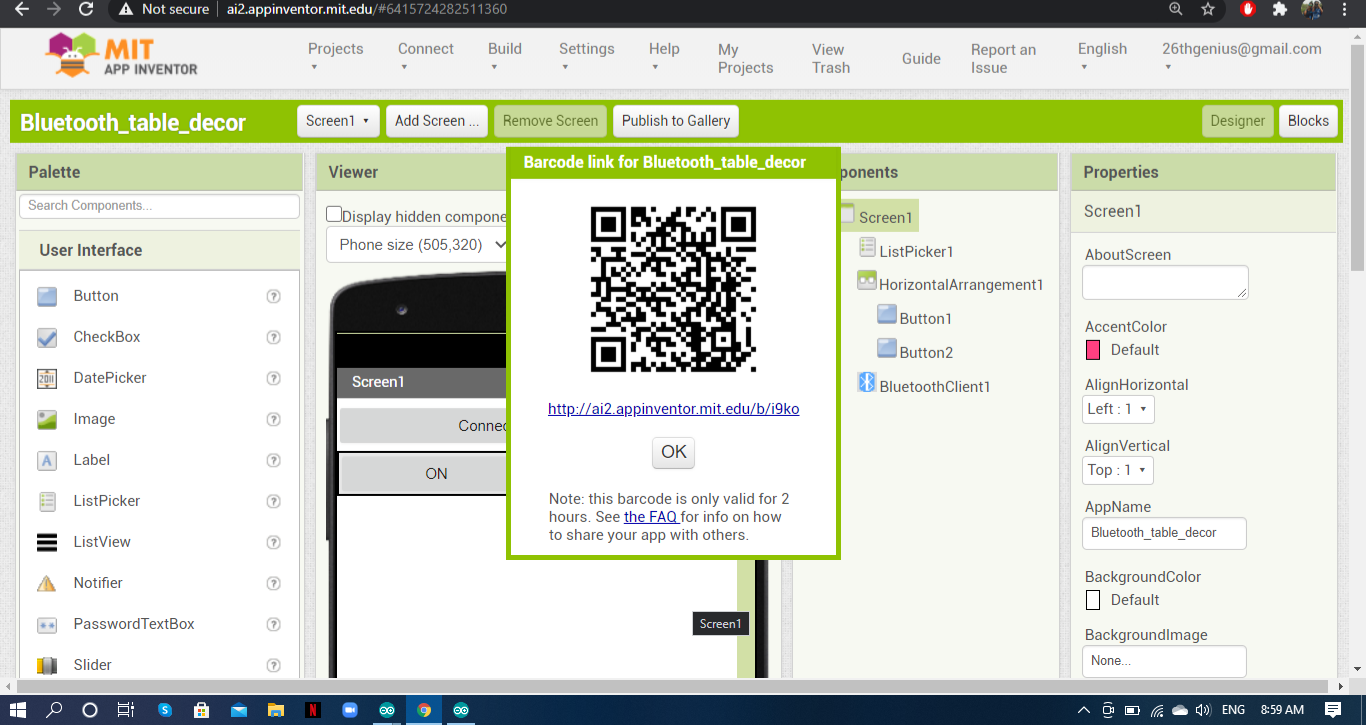This screenshot has width=1366, height=725.
Task: Open the Help menu
Action: tap(664, 57)
